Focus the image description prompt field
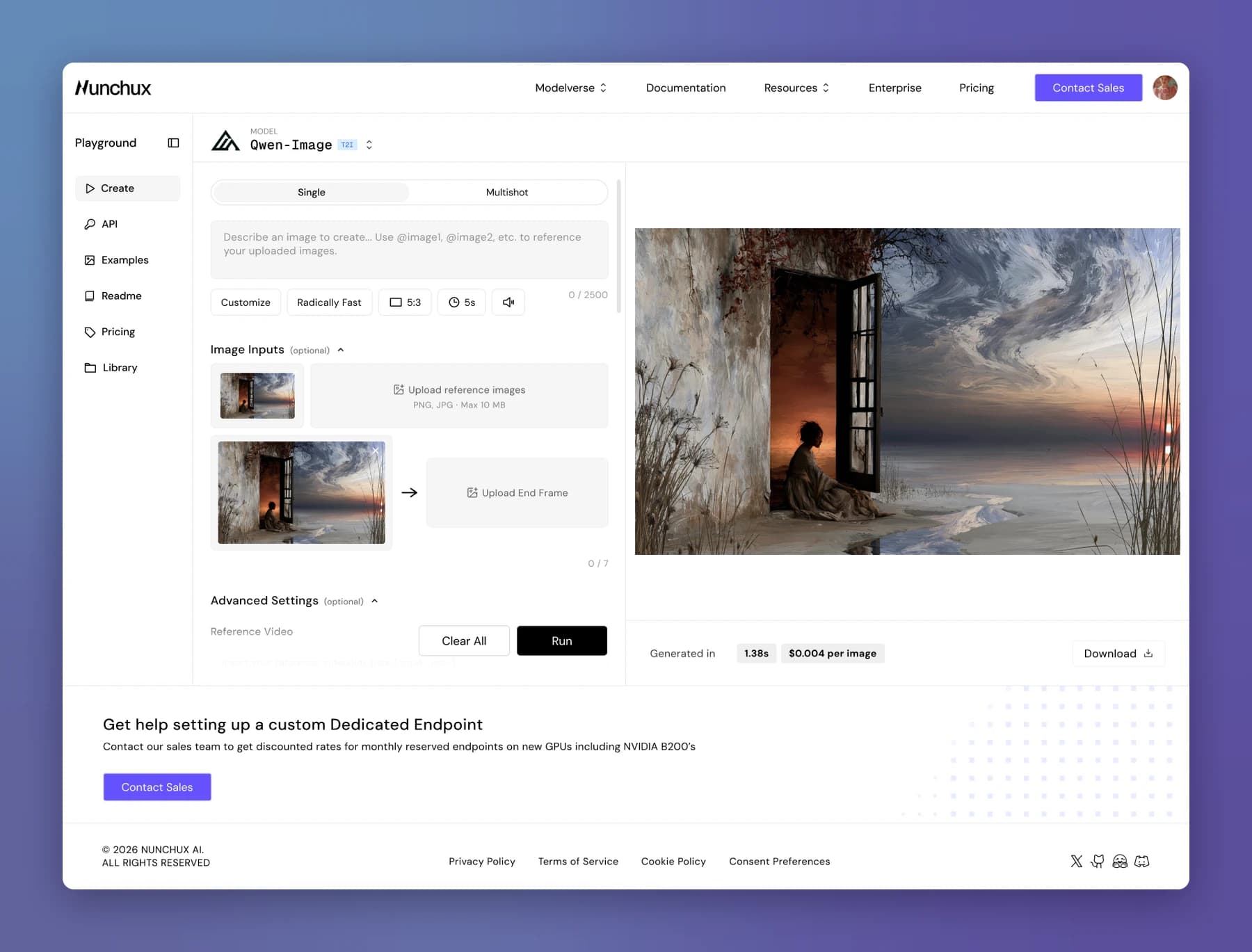The width and height of the screenshot is (1252, 952). (x=409, y=249)
